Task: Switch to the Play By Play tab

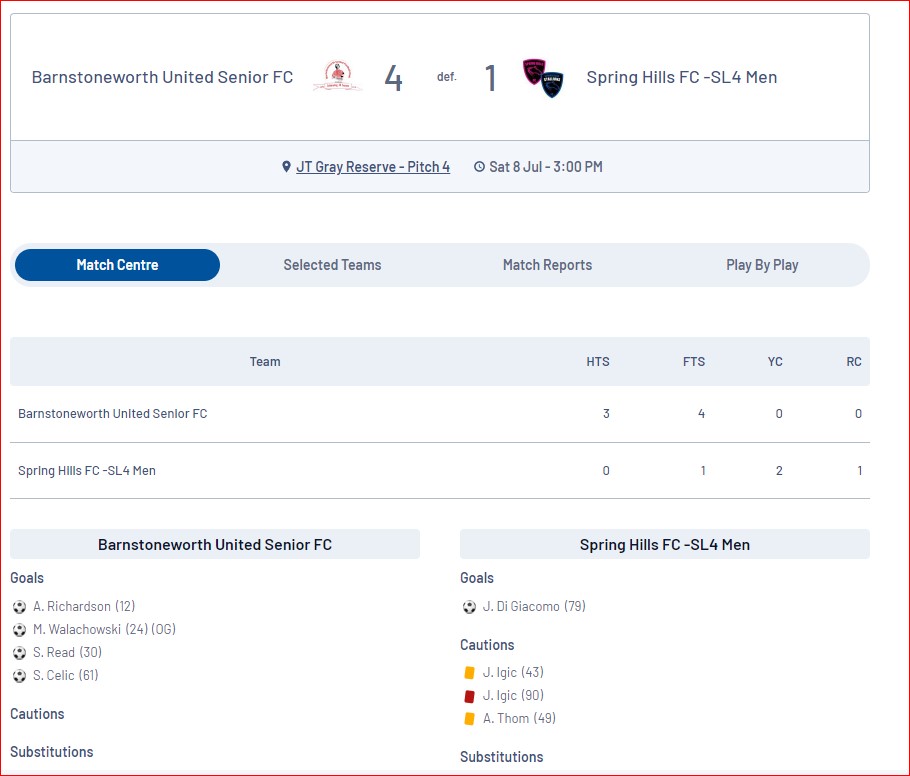Action: point(762,265)
